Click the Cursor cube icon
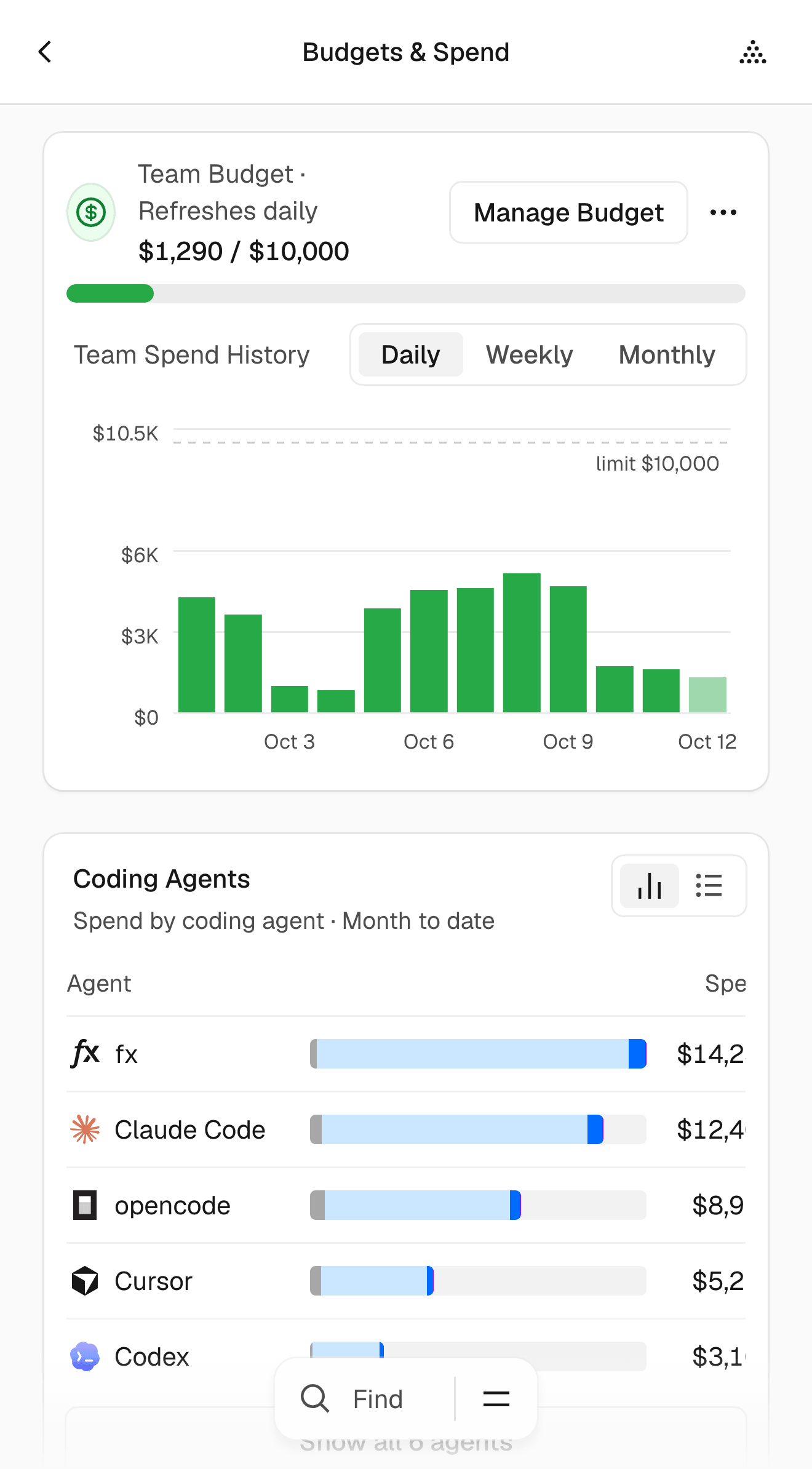Viewport: 812px width, 1469px height. (x=85, y=1281)
